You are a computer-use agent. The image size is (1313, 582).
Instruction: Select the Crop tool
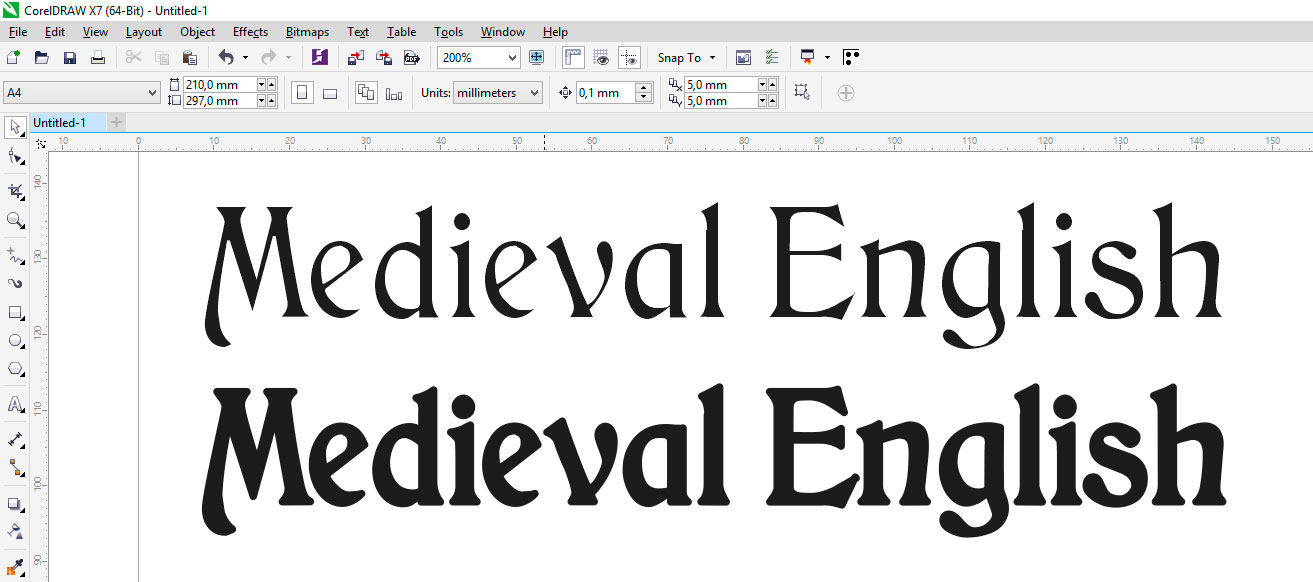click(x=15, y=191)
